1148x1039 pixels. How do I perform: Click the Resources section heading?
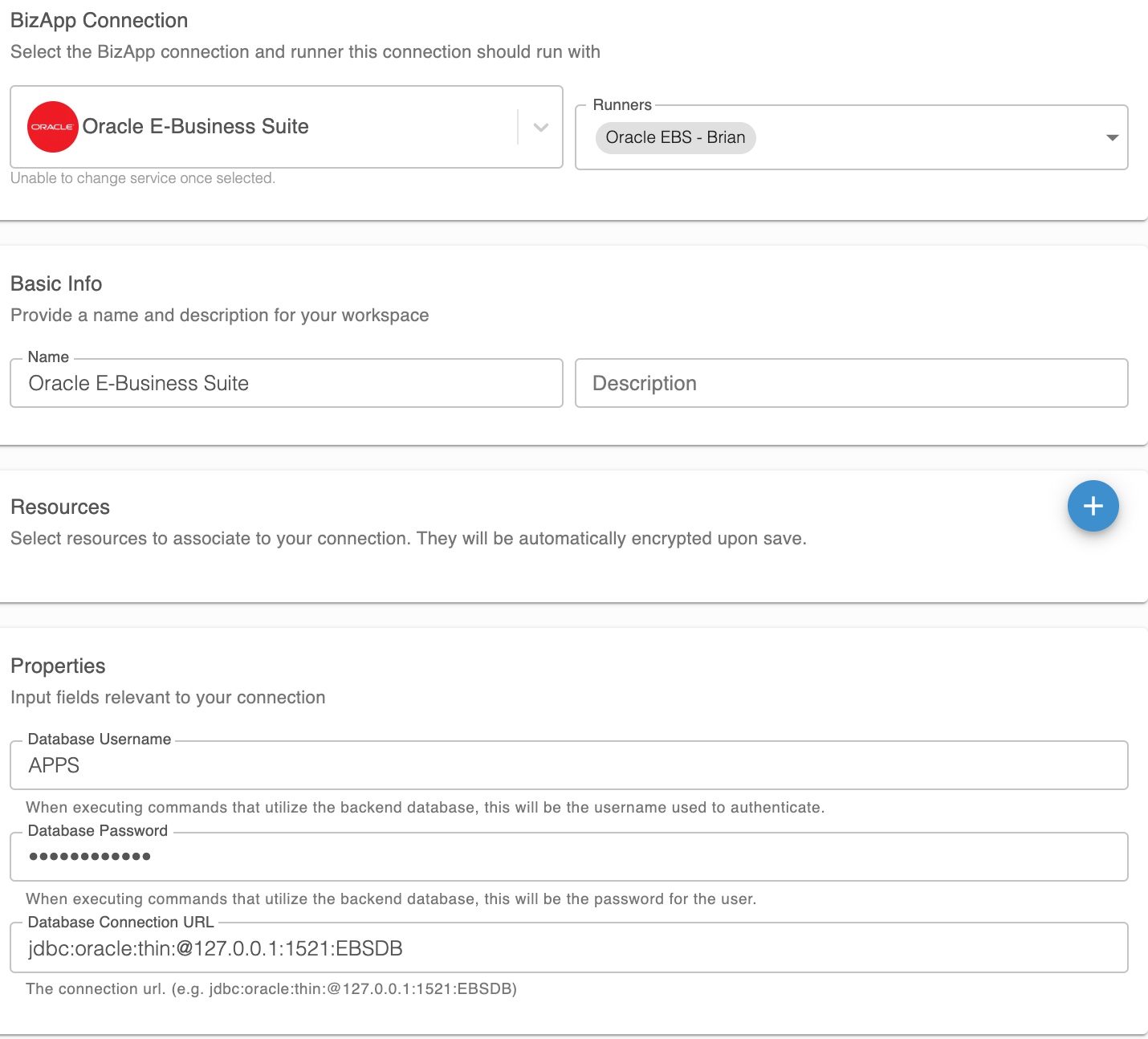click(x=60, y=507)
